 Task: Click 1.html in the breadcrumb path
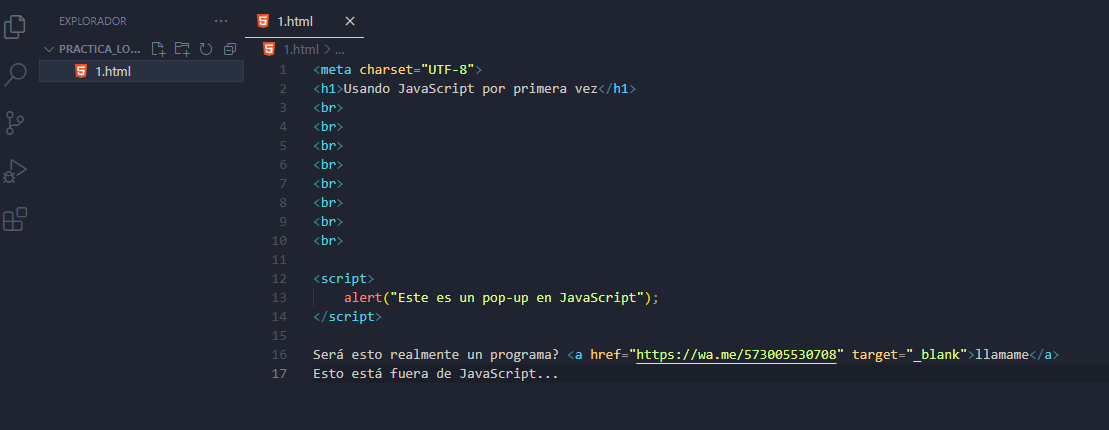click(x=301, y=50)
